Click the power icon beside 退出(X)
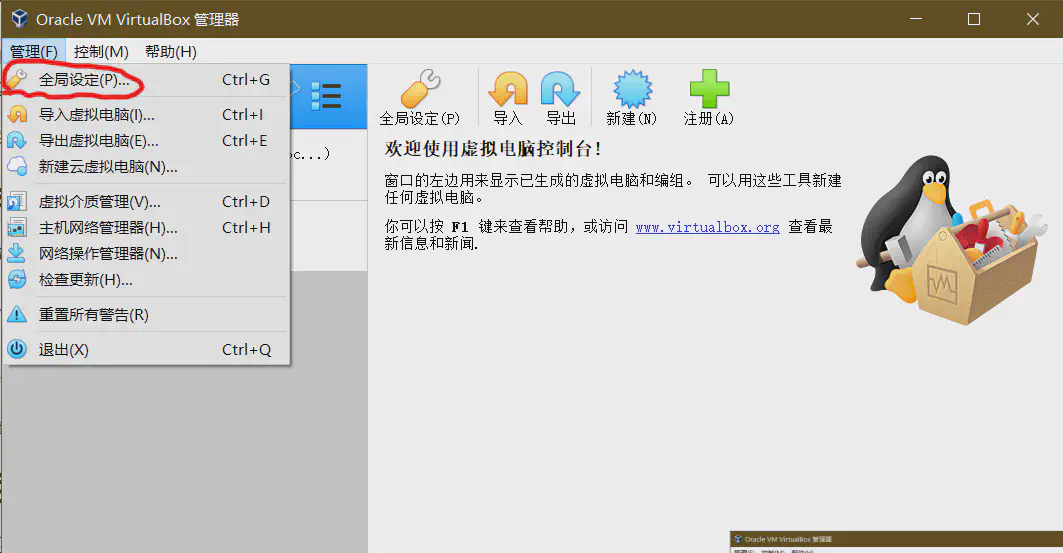 [x=17, y=350]
